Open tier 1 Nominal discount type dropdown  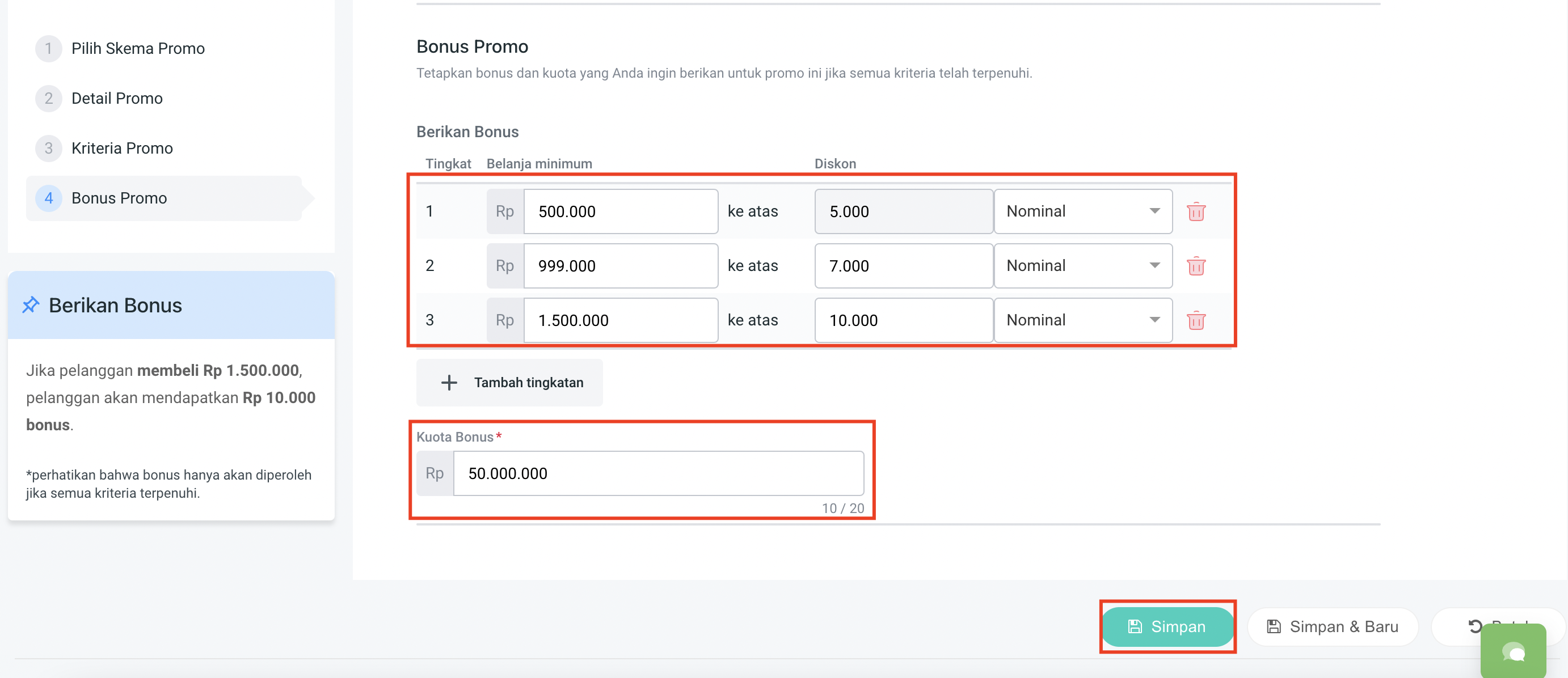pyautogui.click(x=1082, y=211)
